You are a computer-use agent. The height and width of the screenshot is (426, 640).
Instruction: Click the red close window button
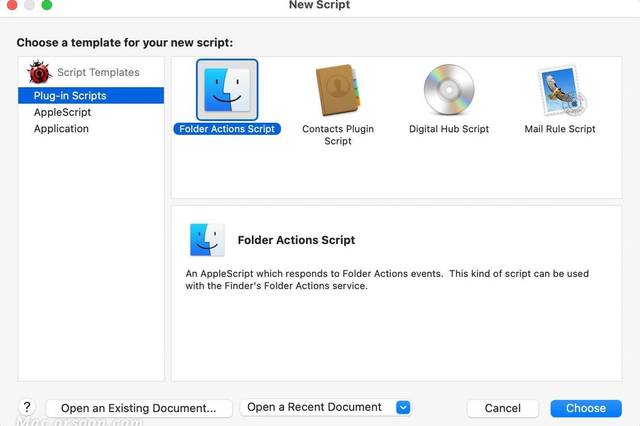(x=12, y=5)
